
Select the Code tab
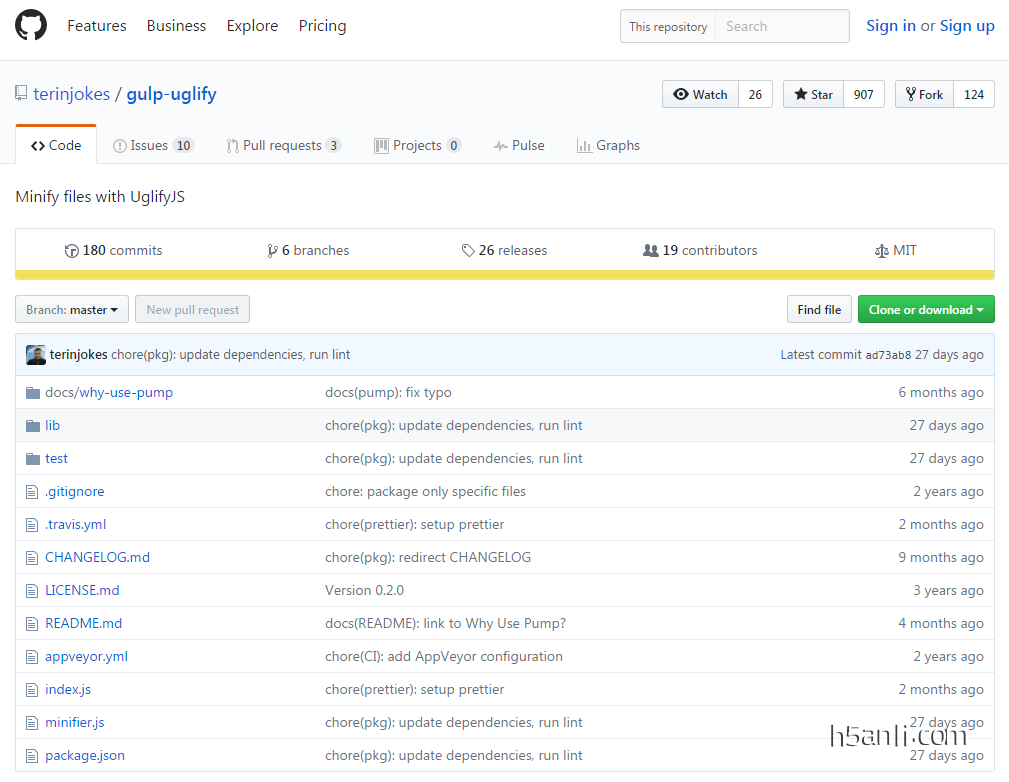pyautogui.click(x=56, y=145)
